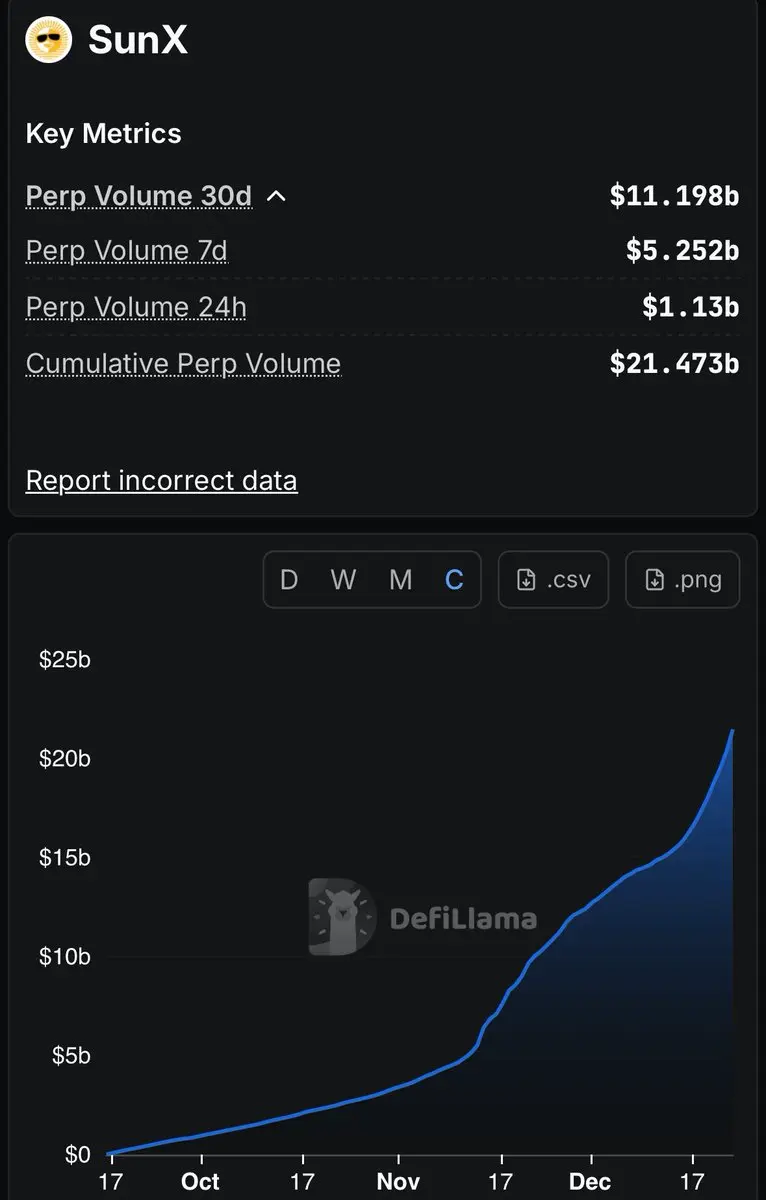Viewport: 766px width, 1200px height.
Task: Open Perp Volume 30d metric details
Action: (139, 196)
